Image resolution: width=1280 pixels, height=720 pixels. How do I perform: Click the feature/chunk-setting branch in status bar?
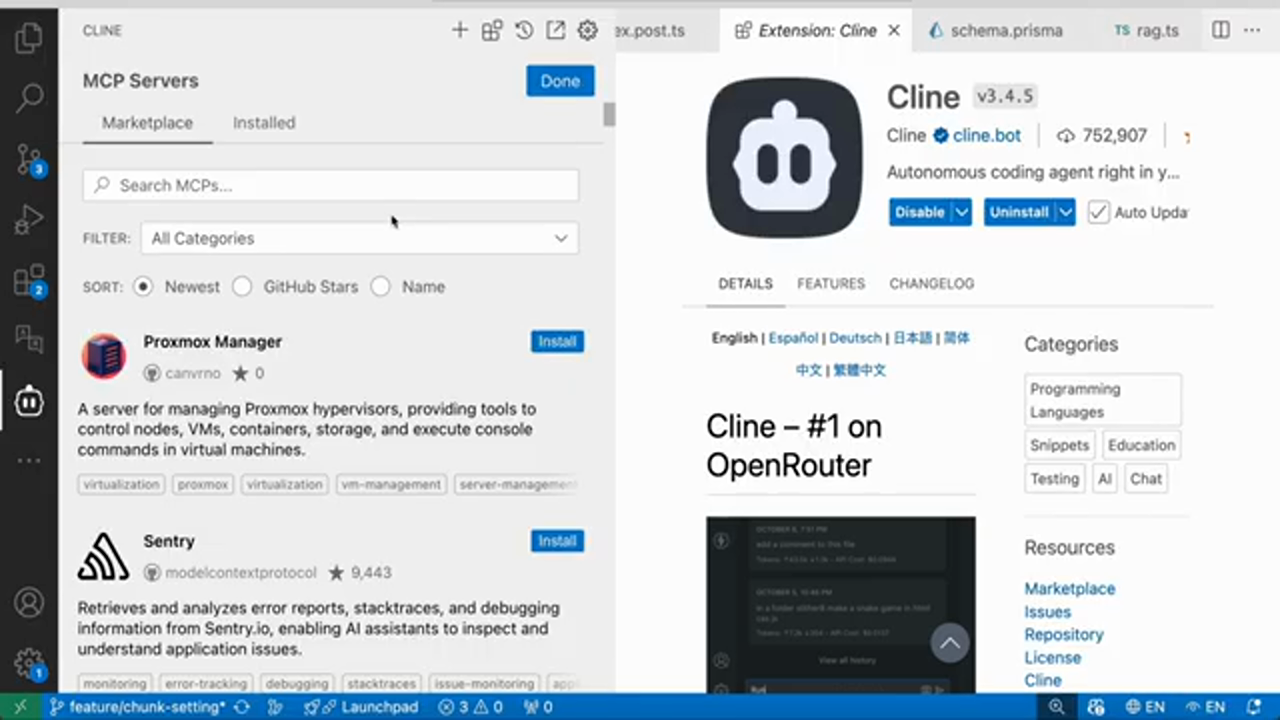coord(137,707)
